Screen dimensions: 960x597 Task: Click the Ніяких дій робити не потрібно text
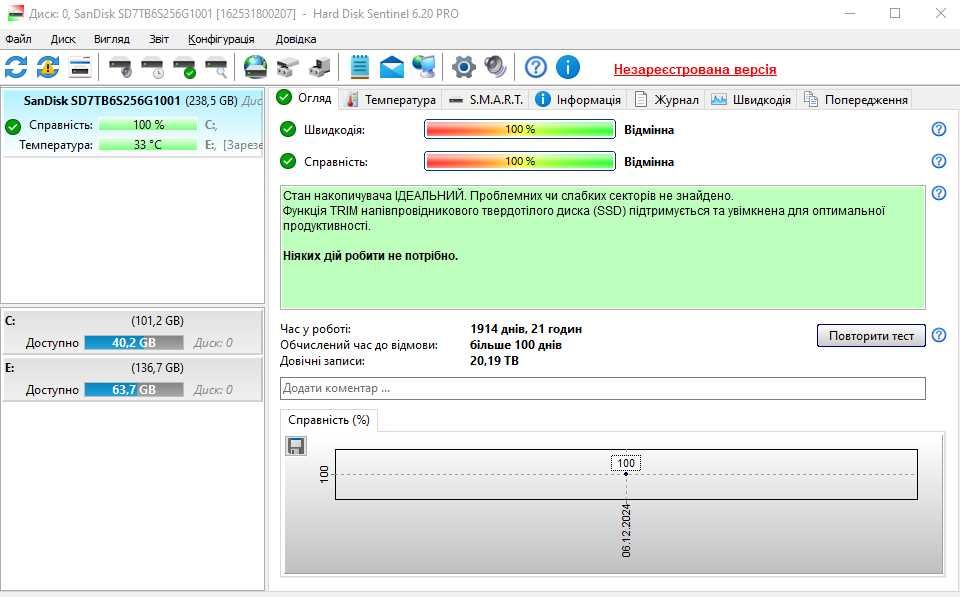coord(370,256)
